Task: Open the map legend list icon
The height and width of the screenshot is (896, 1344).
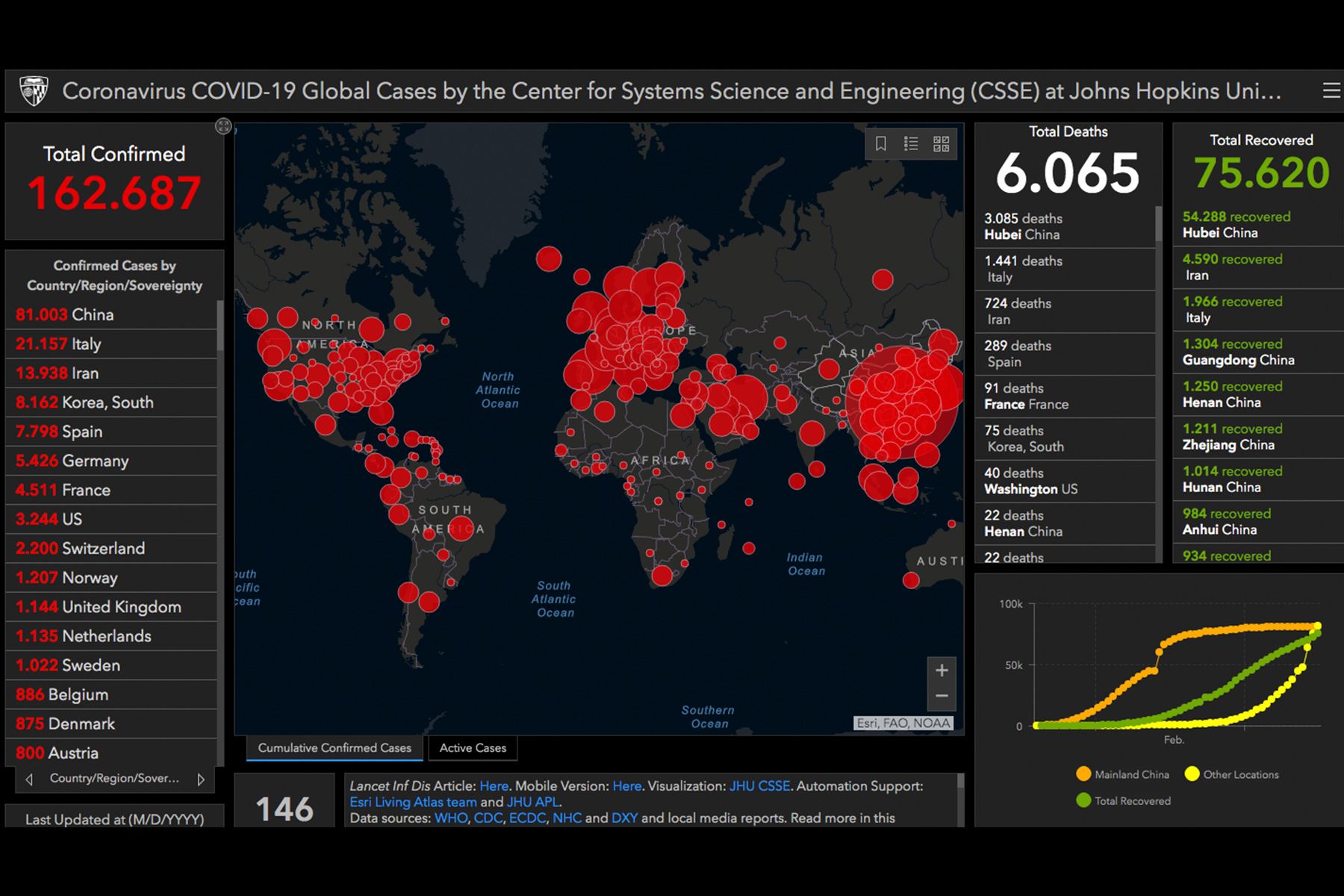Action: tap(911, 144)
